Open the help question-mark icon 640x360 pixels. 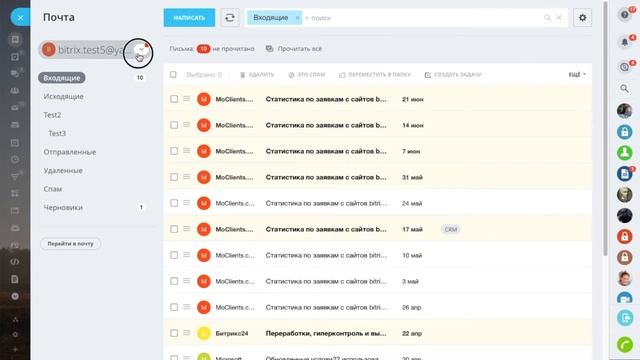click(624, 15)
